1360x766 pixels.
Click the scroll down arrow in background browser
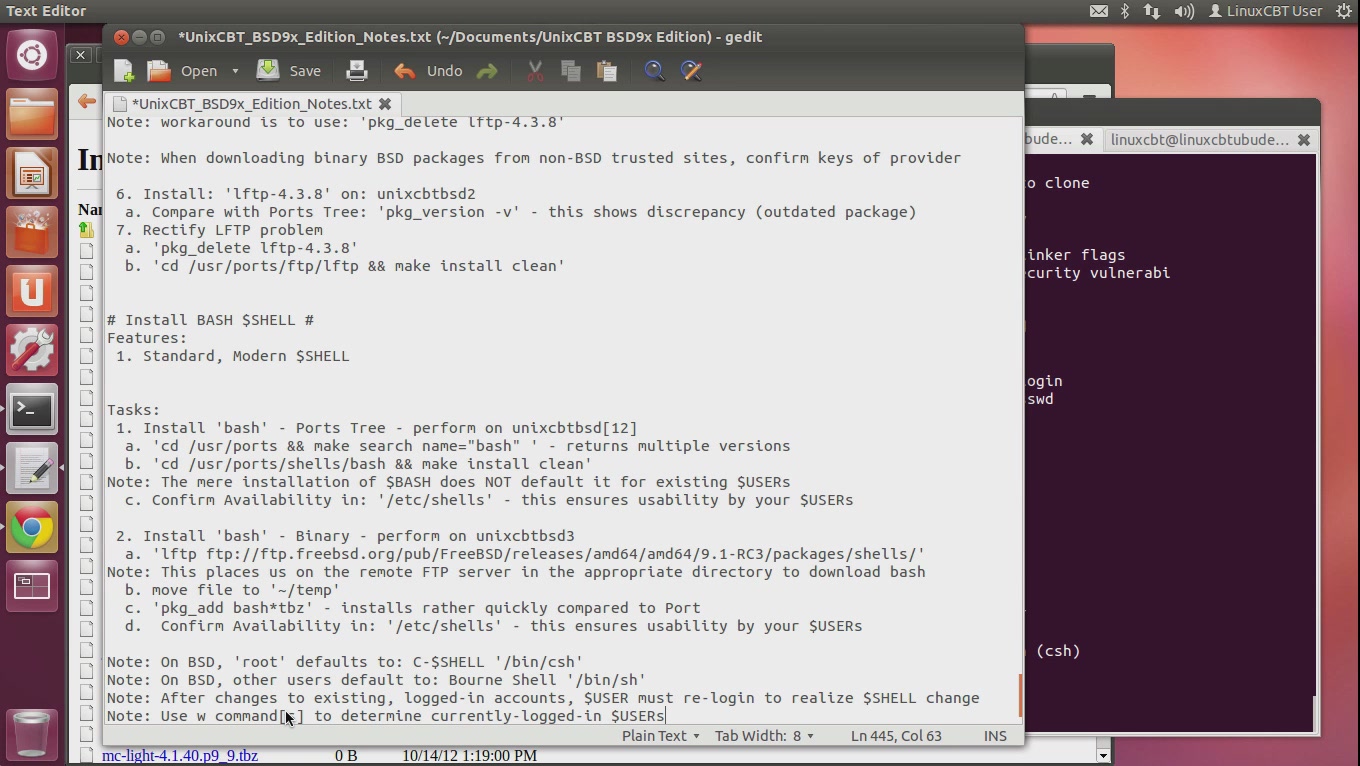coord(1103,756)
